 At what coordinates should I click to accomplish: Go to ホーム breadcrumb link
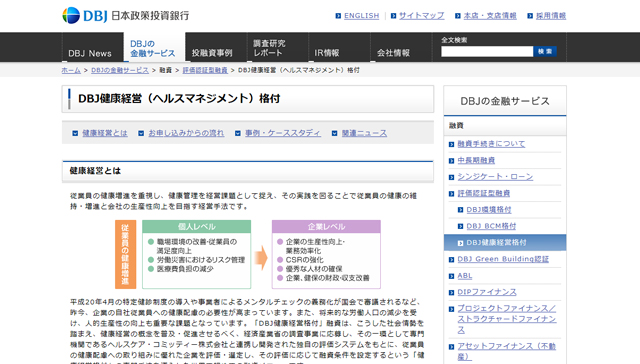pos(71,70)
